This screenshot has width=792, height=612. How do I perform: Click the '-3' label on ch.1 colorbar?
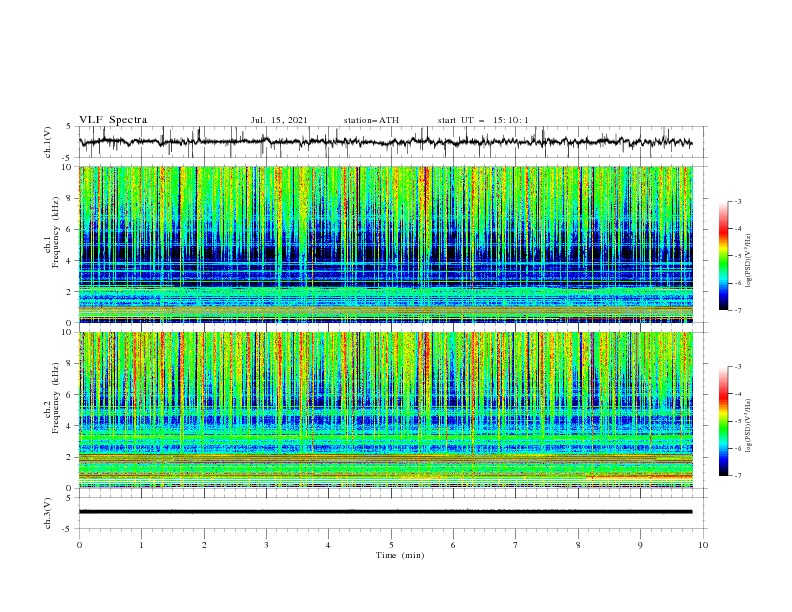click(x=738, y=201)
